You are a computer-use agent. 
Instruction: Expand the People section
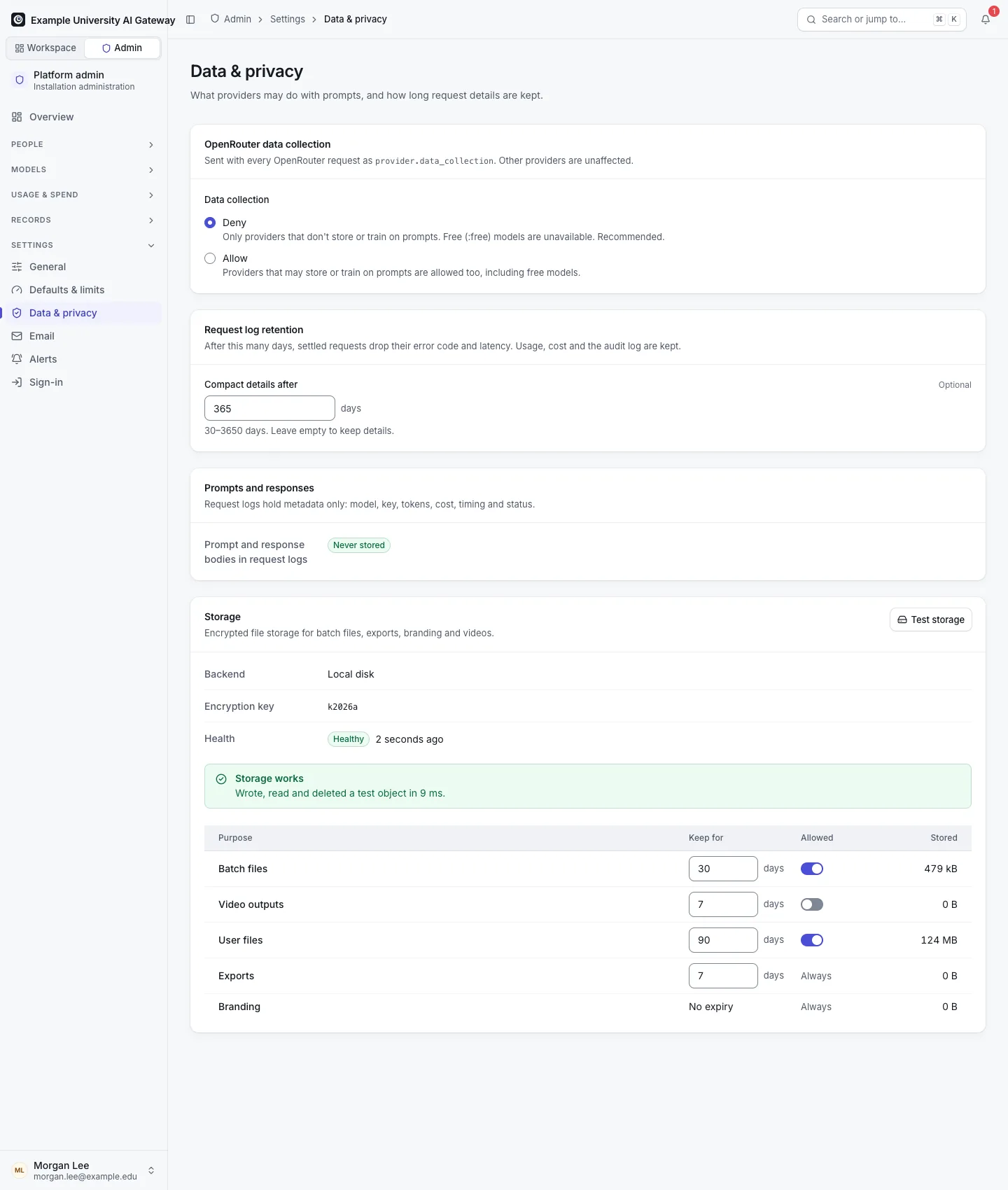[83, 144]
